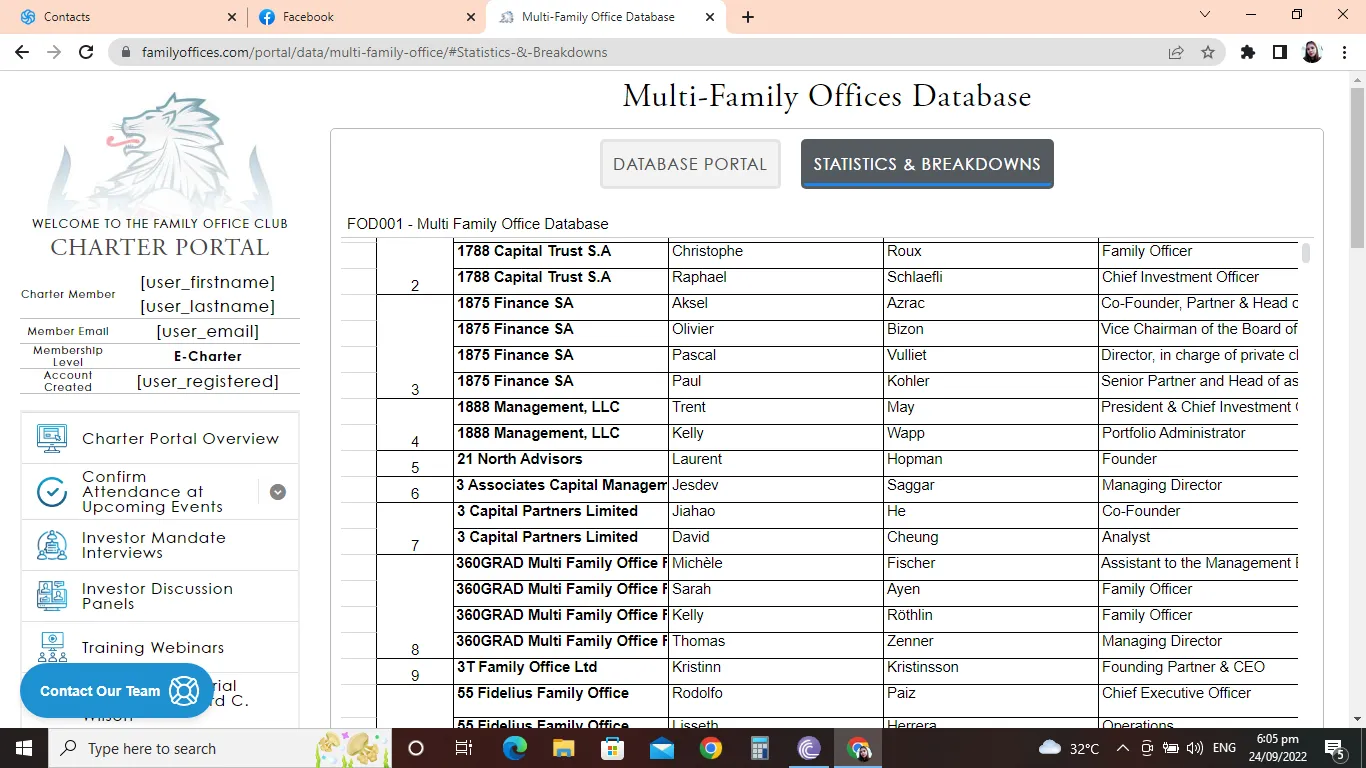The image size is (1366, 768).
Task: Open the Windows Start menu
Action: (23, 748)
